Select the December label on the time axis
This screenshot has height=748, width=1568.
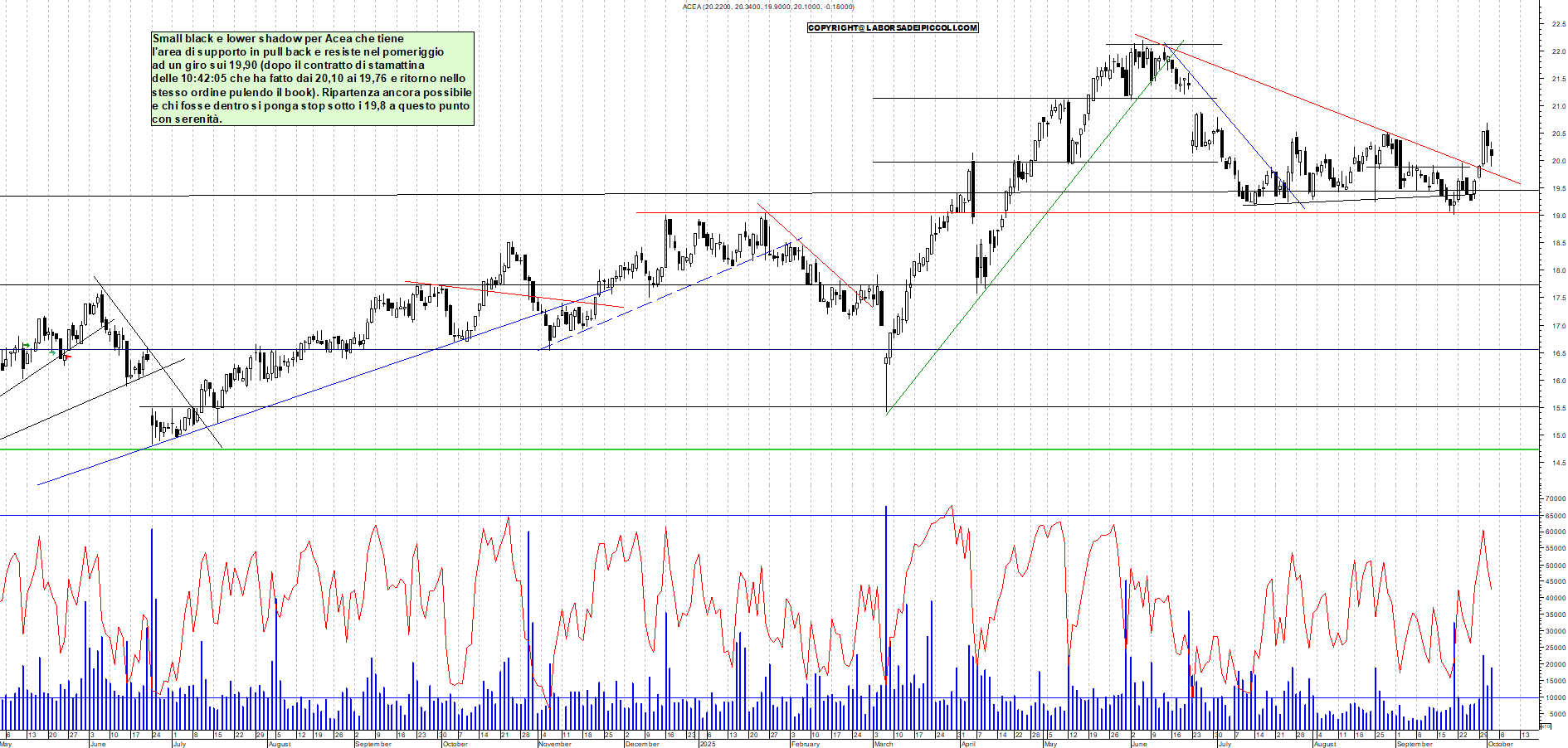point(642,744)
